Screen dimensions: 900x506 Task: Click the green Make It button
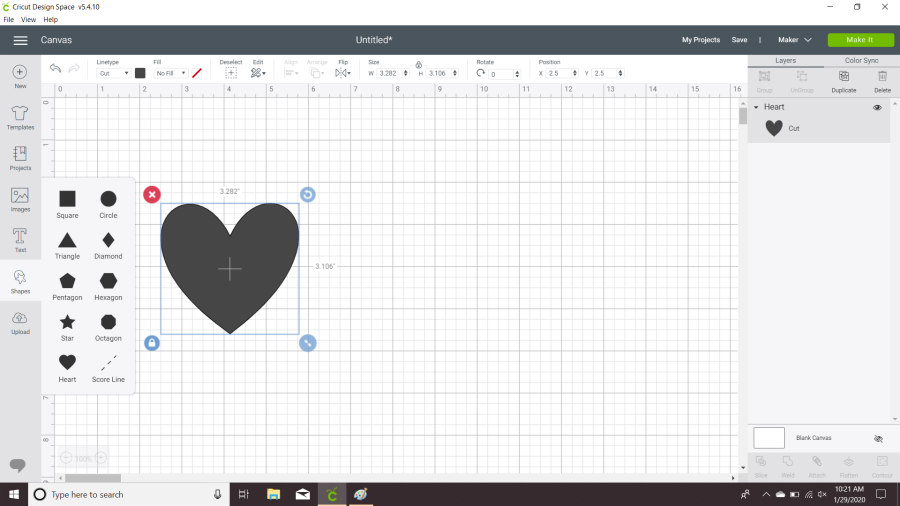(x=858, y=40)
